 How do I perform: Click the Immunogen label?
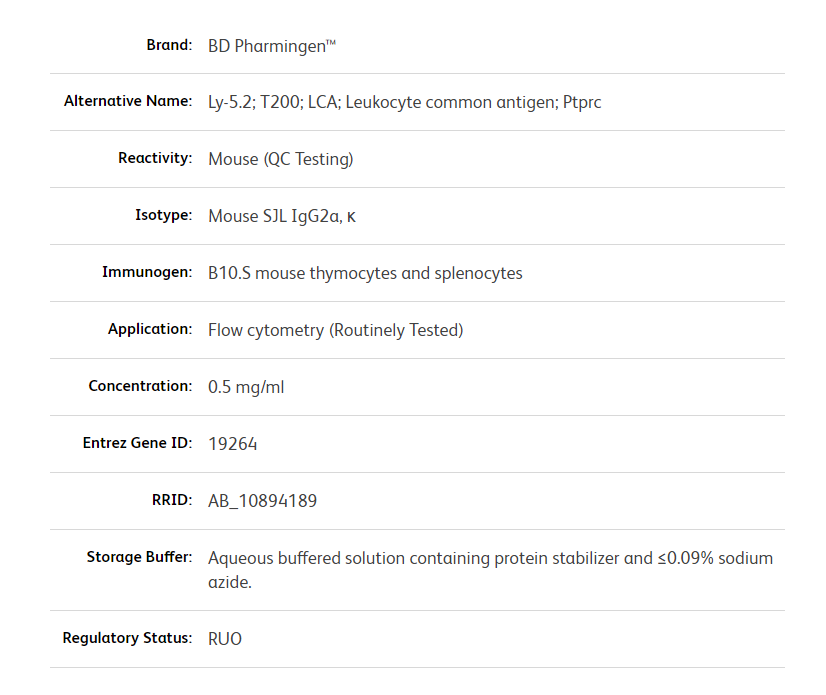click(x=147, y=272)
